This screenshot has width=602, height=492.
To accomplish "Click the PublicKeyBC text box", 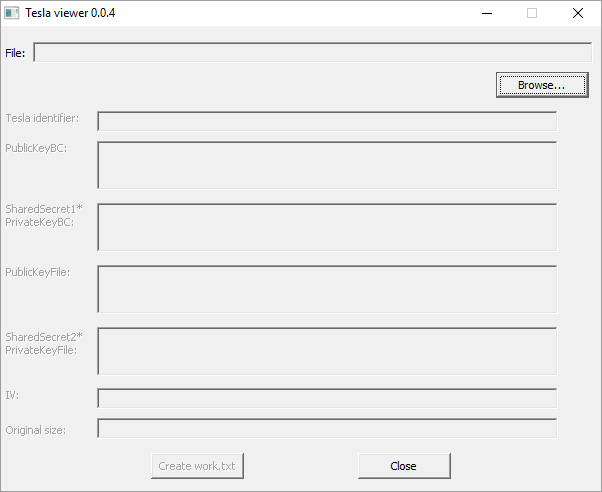I will tap(327, 165).
